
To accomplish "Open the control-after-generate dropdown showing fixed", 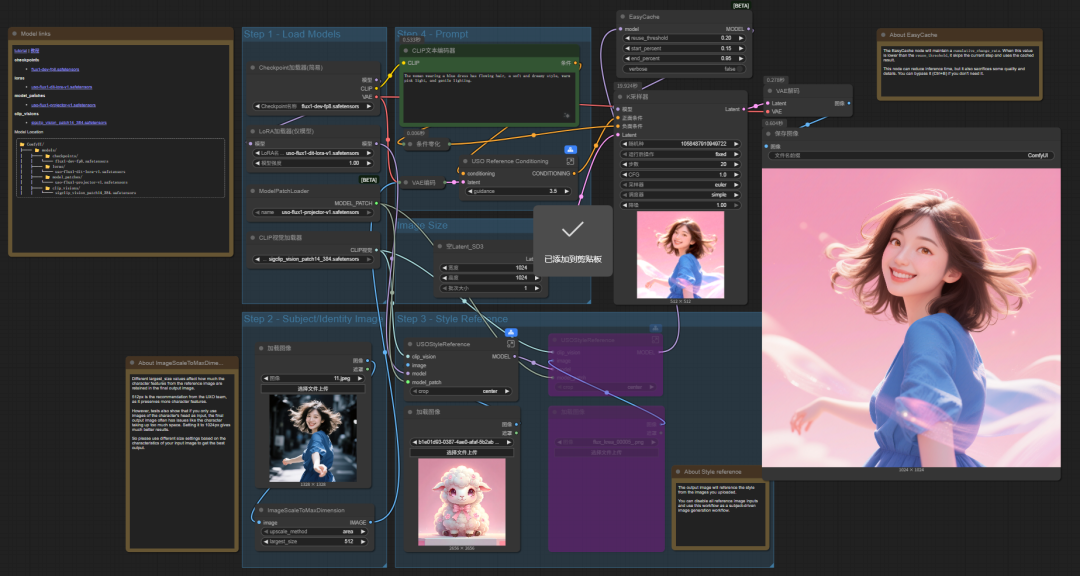I will [x=681, y=154].
